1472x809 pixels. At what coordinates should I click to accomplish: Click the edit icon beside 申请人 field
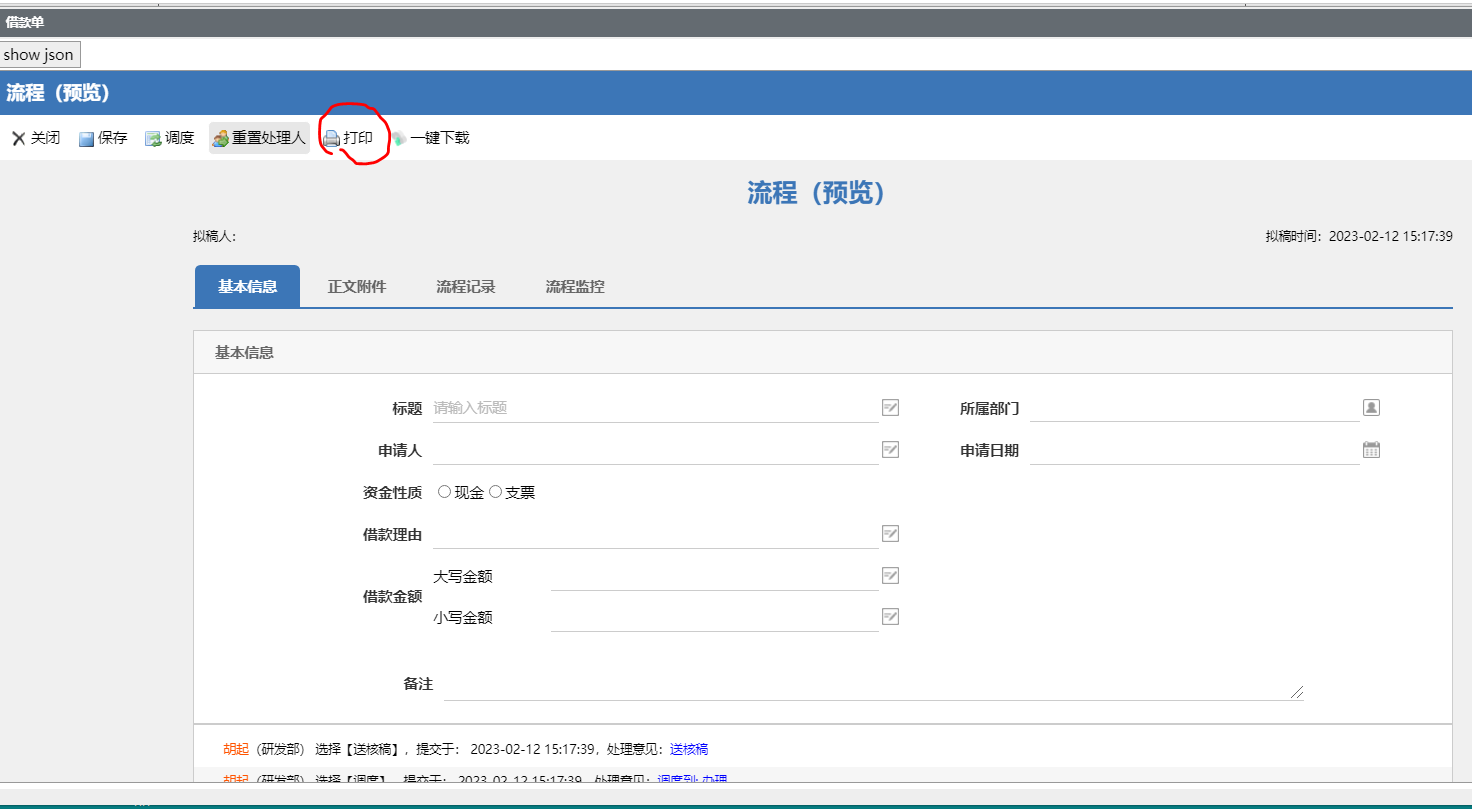[x=890, y=450]
